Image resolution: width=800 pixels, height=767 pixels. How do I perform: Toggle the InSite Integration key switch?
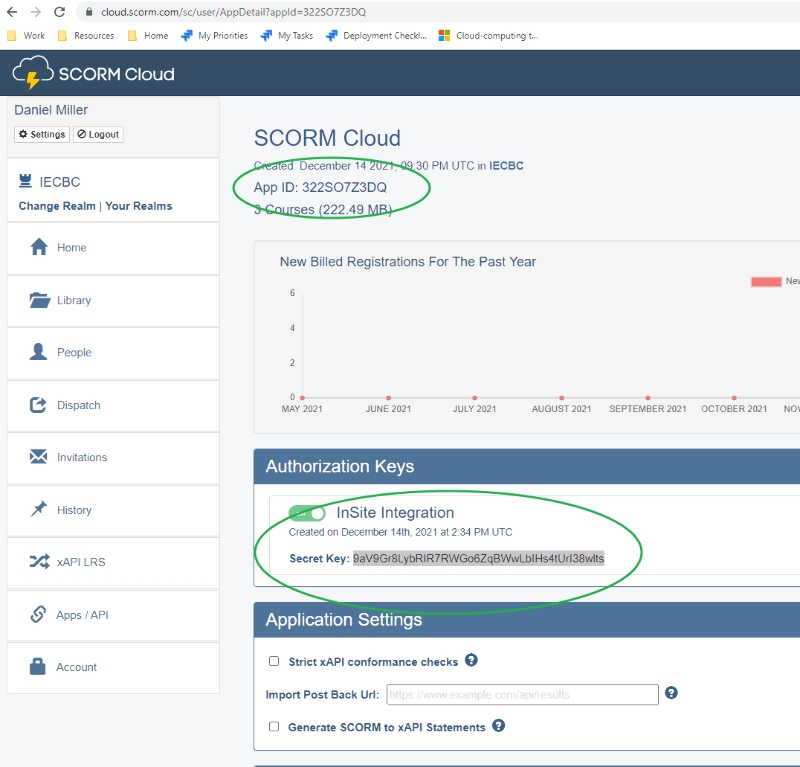tap(307, 513)
